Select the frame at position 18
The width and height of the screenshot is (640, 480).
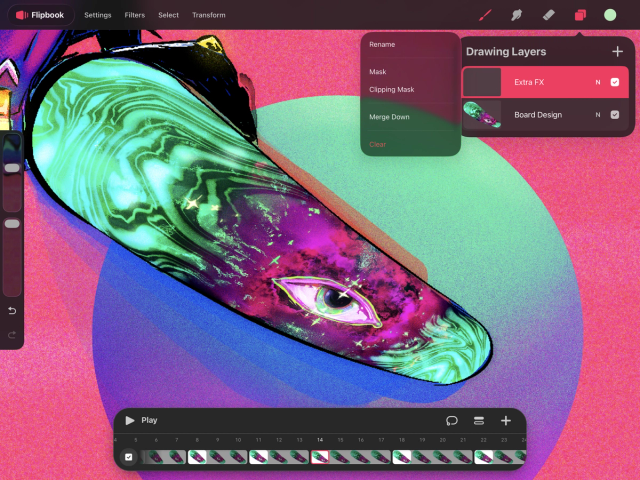point(402,457)
